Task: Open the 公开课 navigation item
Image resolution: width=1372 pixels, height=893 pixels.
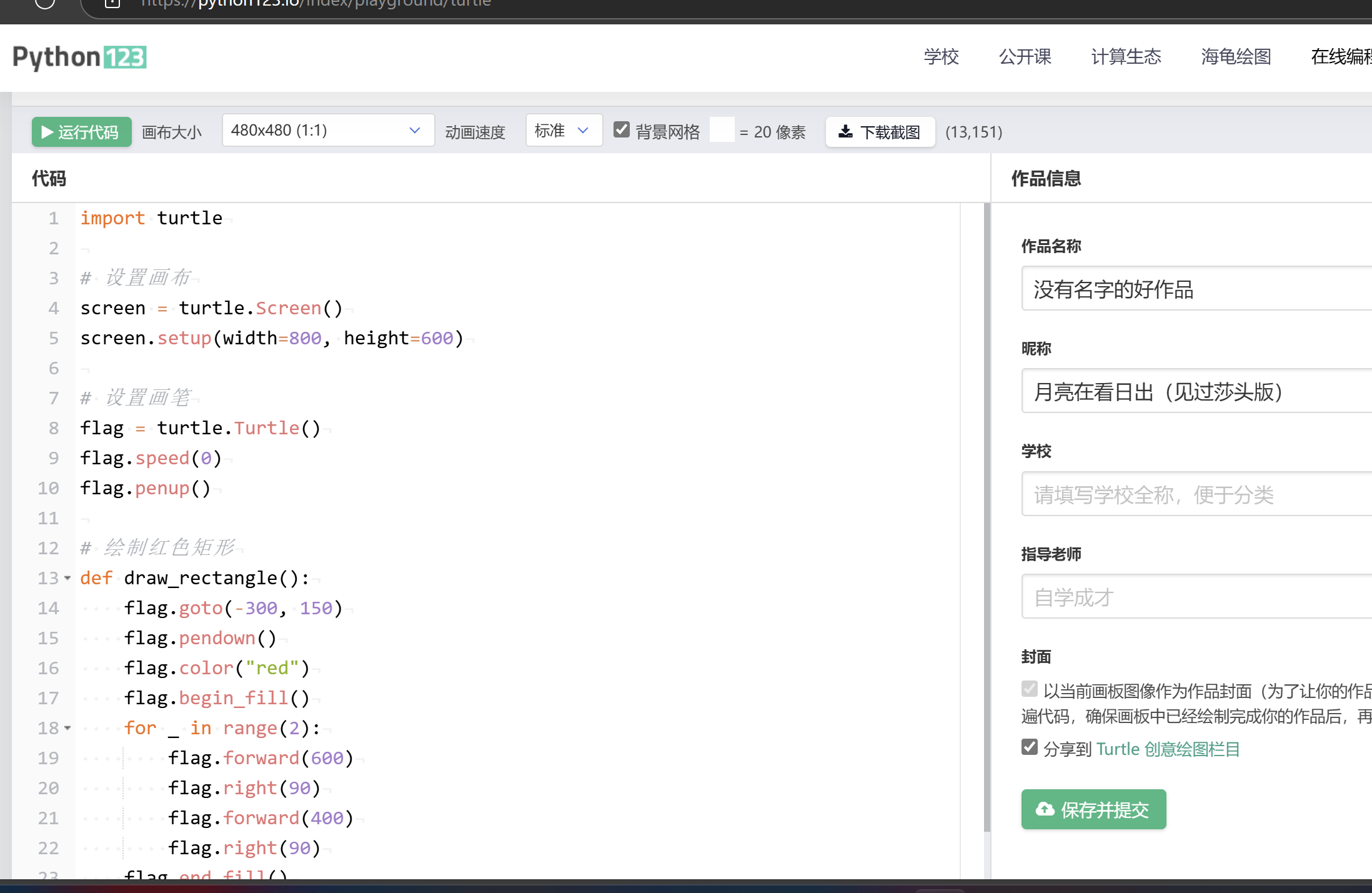Action: 1025,57
